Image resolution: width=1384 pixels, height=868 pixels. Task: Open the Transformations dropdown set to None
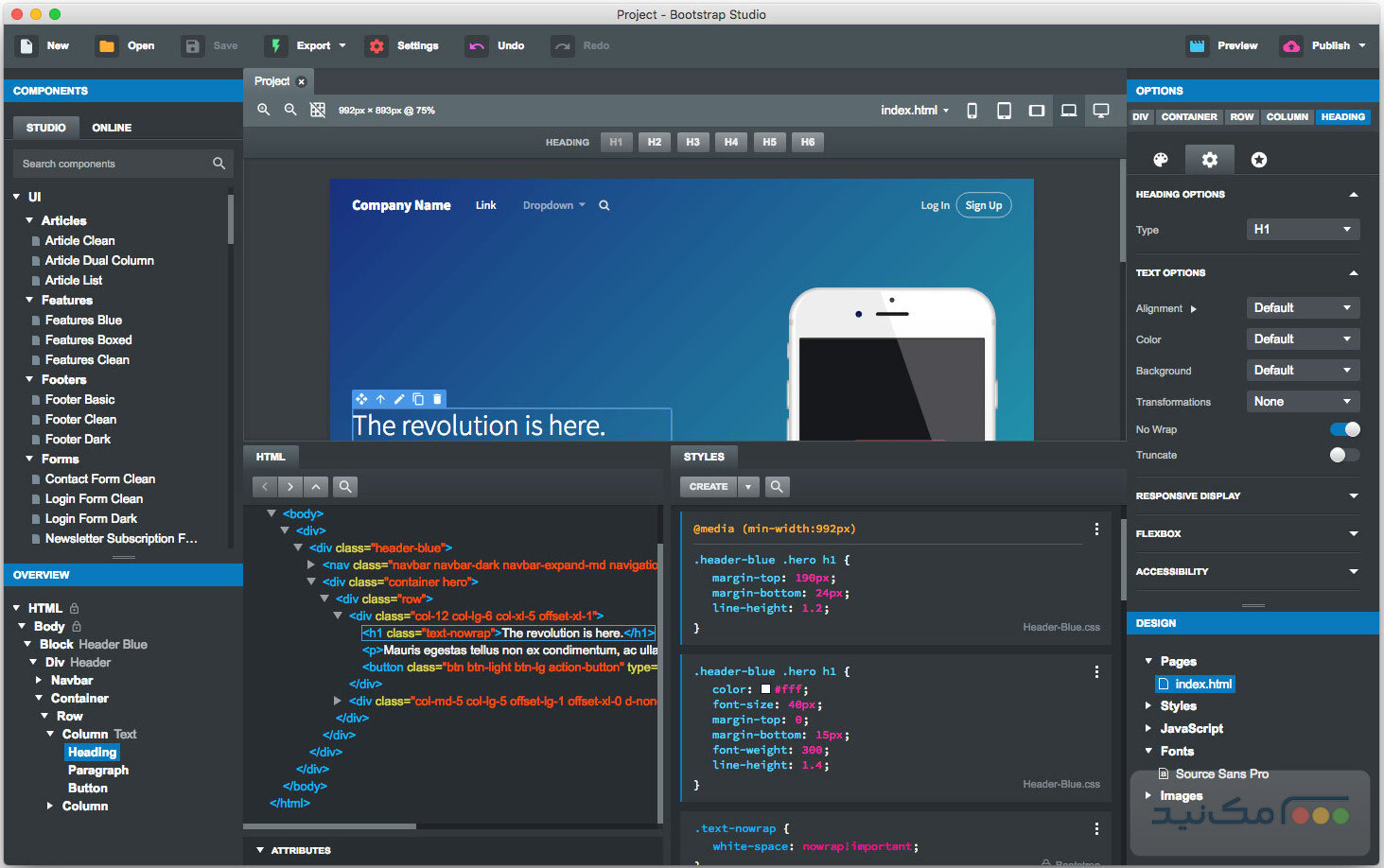tap(1303, 401)
